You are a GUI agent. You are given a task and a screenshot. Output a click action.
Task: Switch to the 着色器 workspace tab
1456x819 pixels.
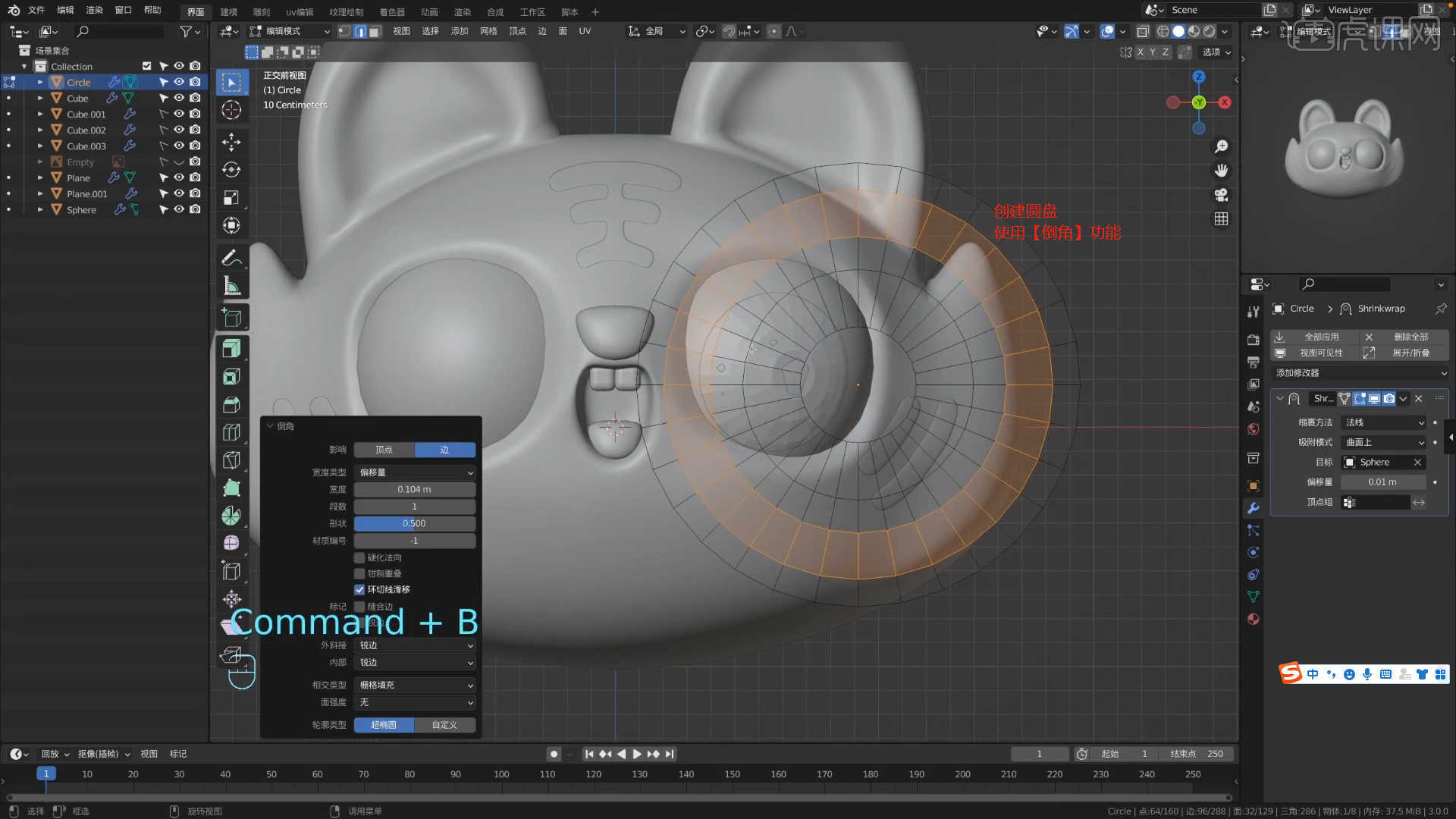(392, 12)
